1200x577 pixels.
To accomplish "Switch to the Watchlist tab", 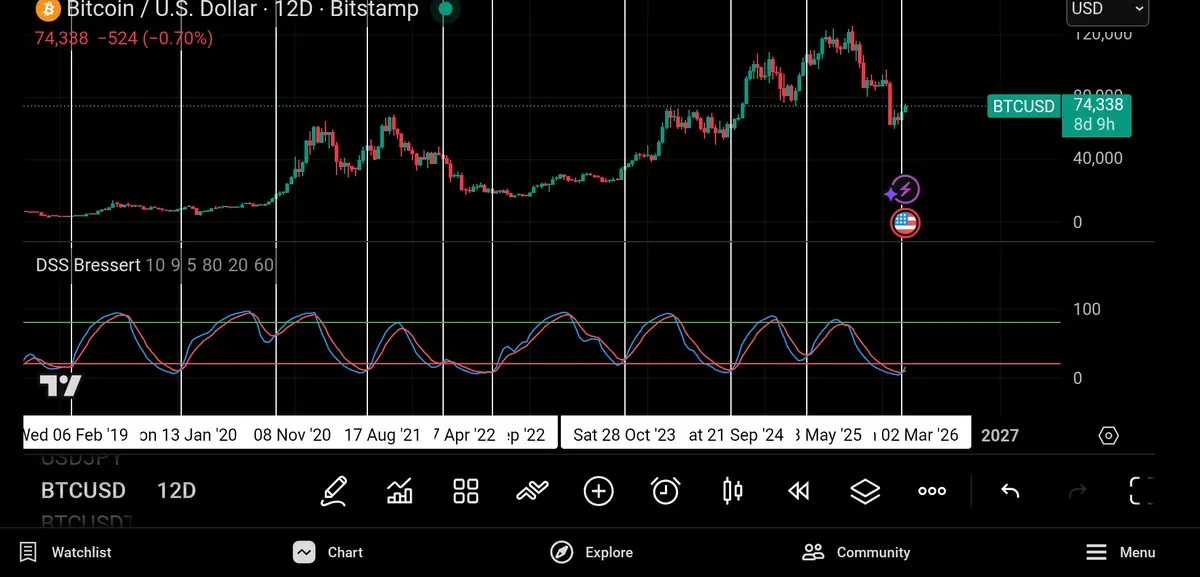I will click(66, 552).
